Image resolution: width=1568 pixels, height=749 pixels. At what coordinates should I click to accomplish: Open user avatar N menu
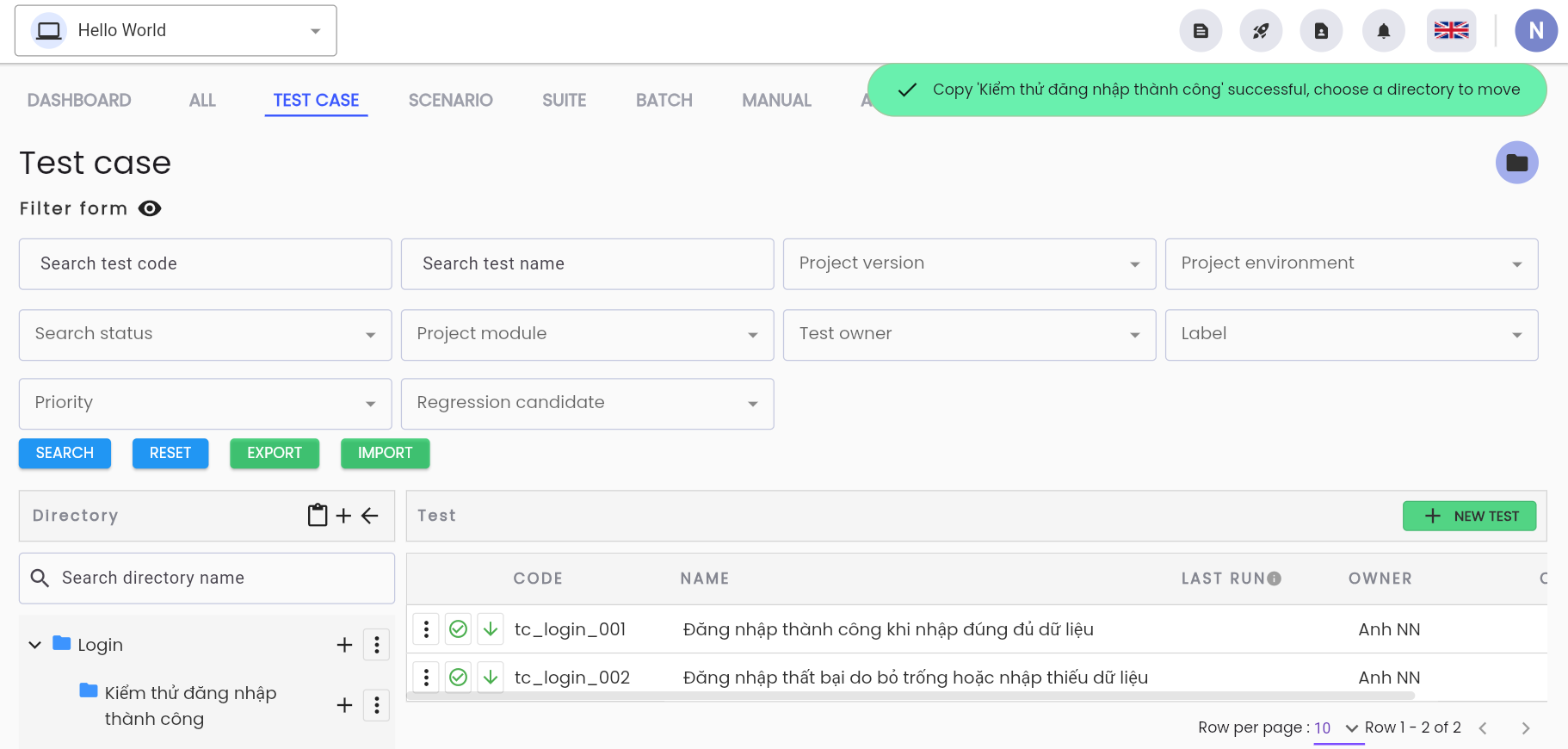(1536, 31)
